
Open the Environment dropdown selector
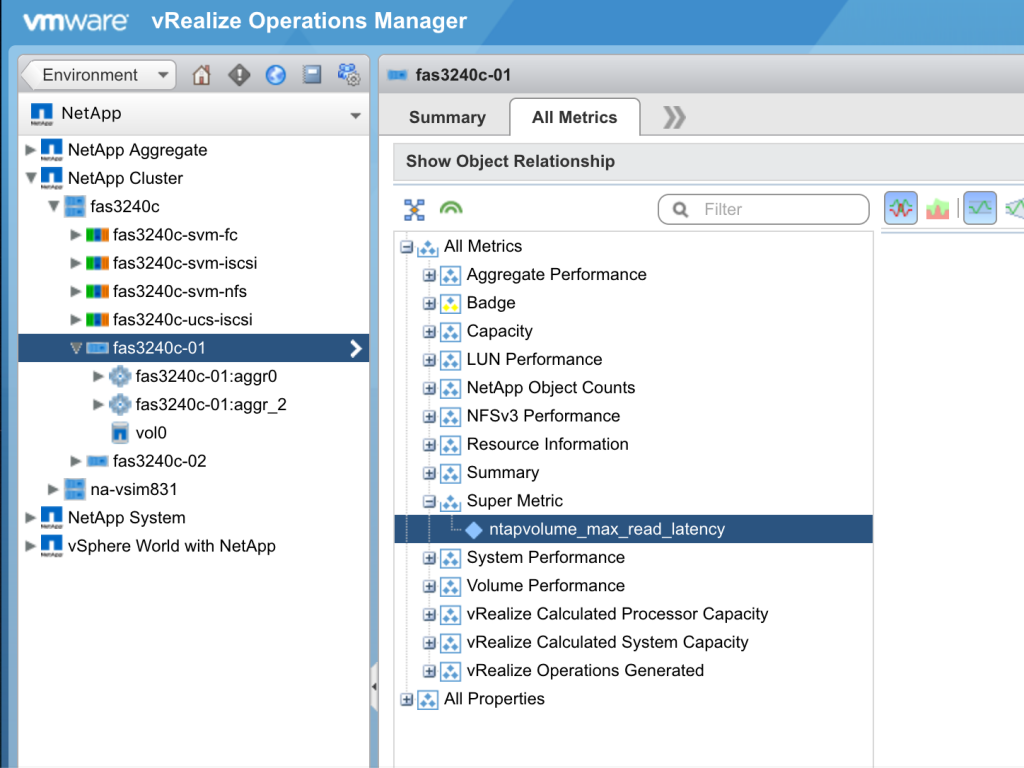click(96, 74)
